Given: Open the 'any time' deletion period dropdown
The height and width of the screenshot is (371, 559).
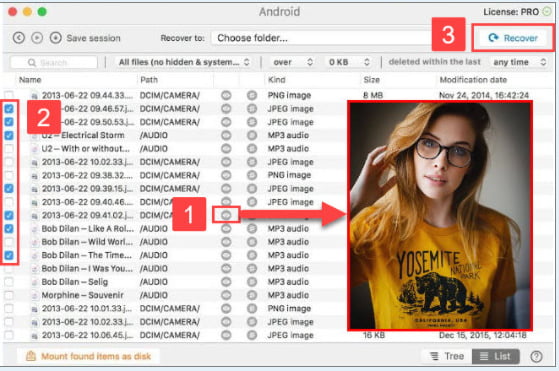Looking at the screenshot, I should click(x=519, y=62).
